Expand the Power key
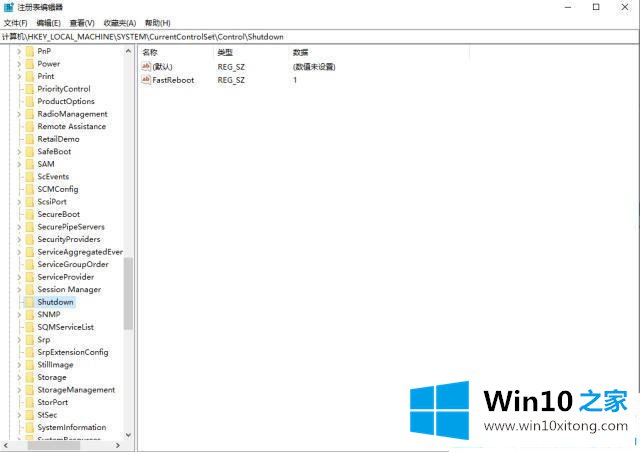This screenshot has height=452, width=640. tap(19, 64)
